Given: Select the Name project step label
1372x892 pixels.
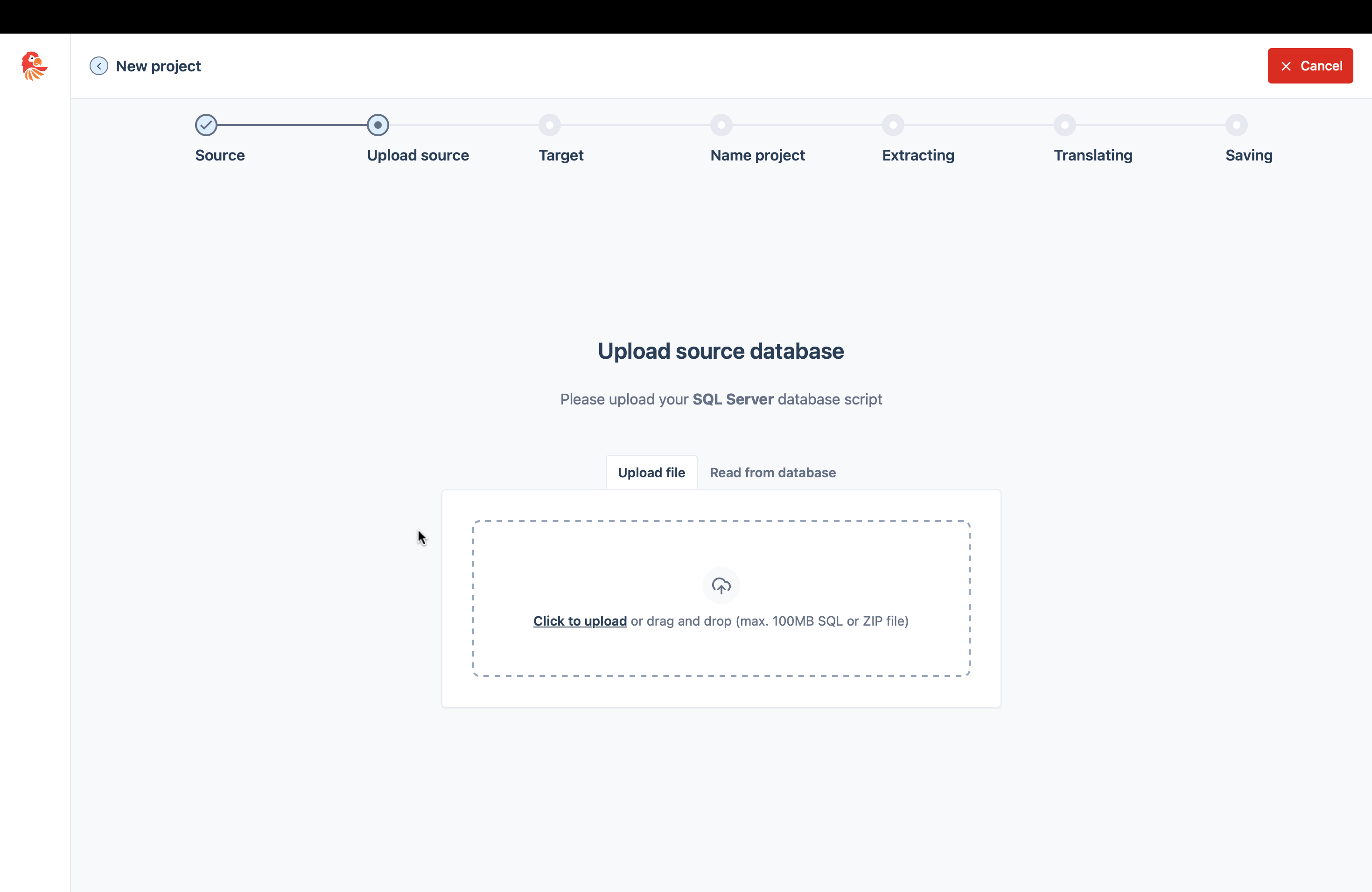Looking at the screenshot, I should (x=757, y=155).
